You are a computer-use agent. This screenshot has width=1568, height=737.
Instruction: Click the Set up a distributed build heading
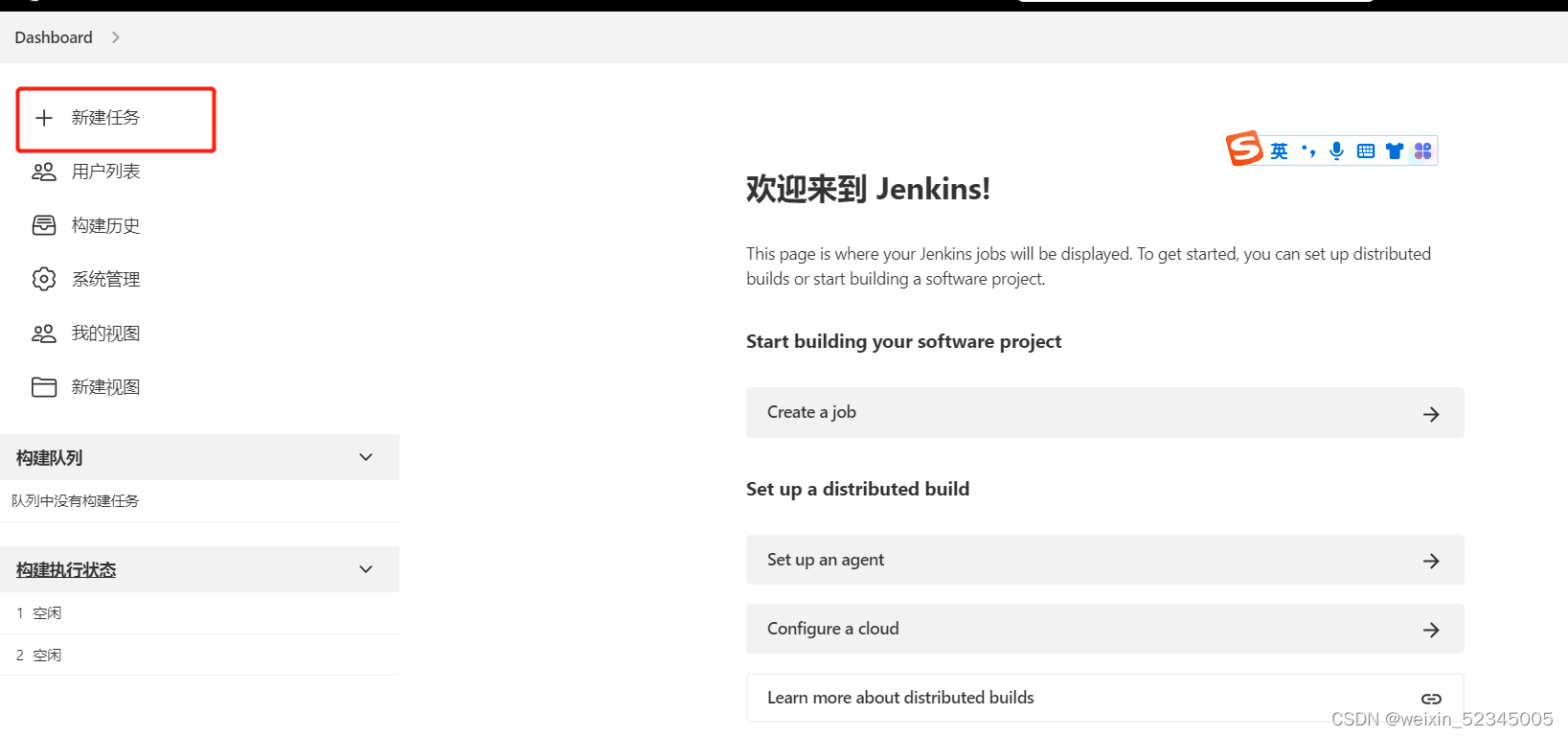pyautogui.click(x=857, y=489)
